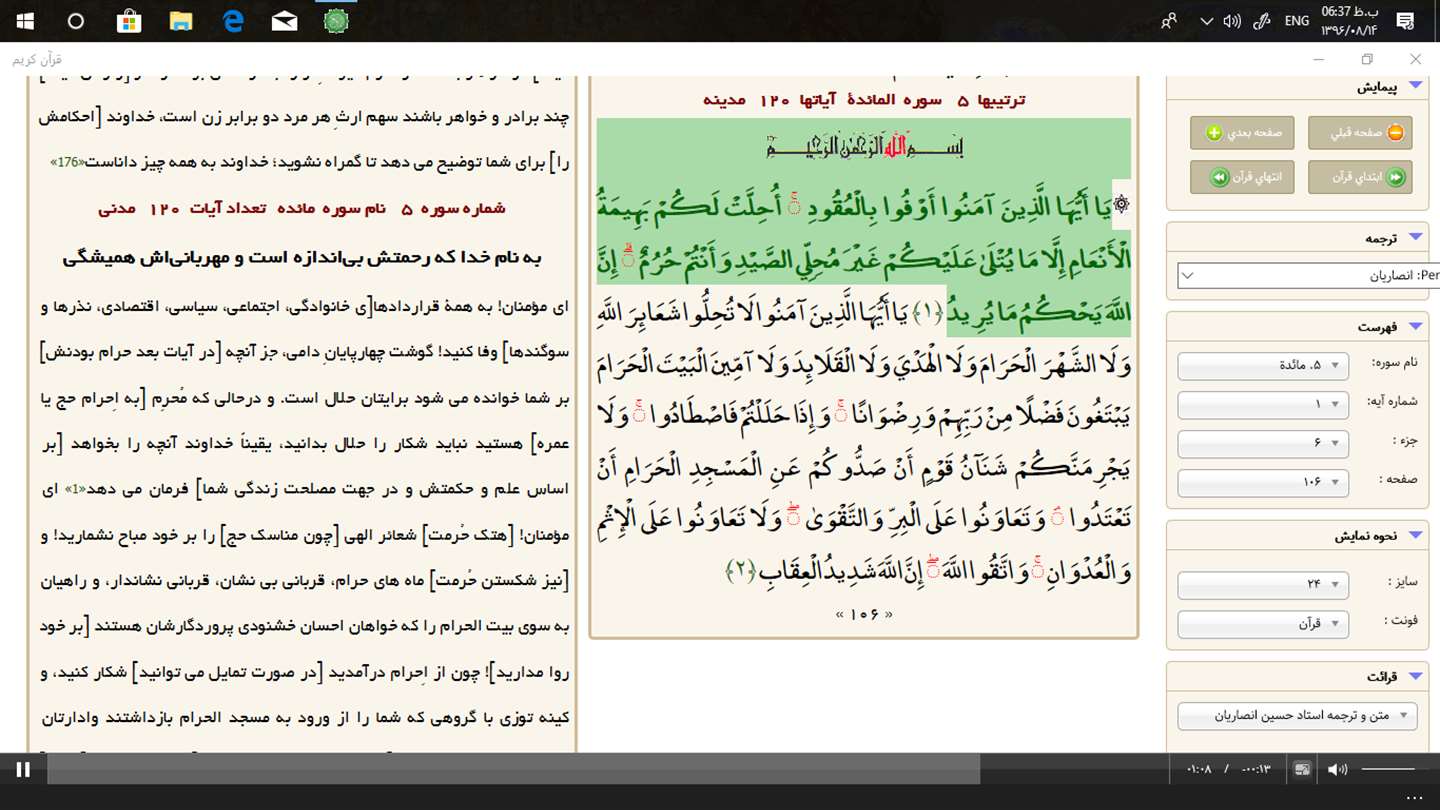Screen dimensions: 1440x810
Task: Open the جزء dropdown showing ۶
Action: [1263, 443]
